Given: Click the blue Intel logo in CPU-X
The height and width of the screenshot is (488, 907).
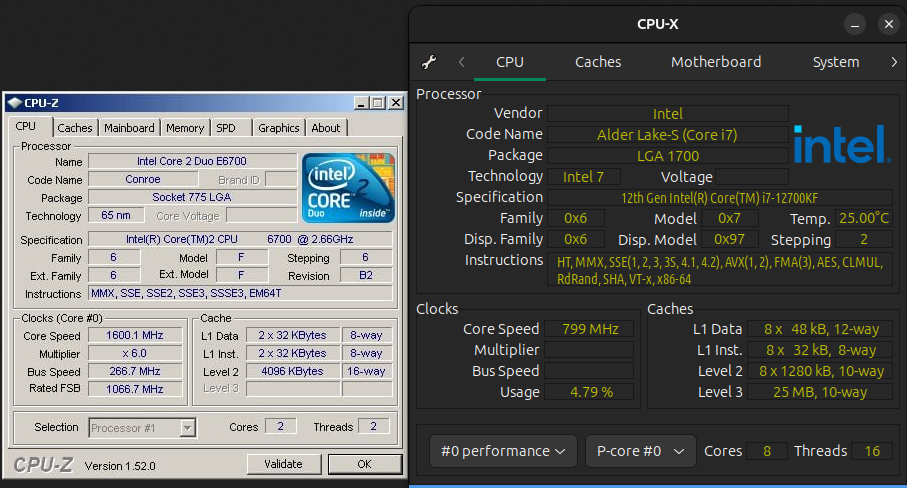Looking at the screenshot, I should [x=842, y=145].
